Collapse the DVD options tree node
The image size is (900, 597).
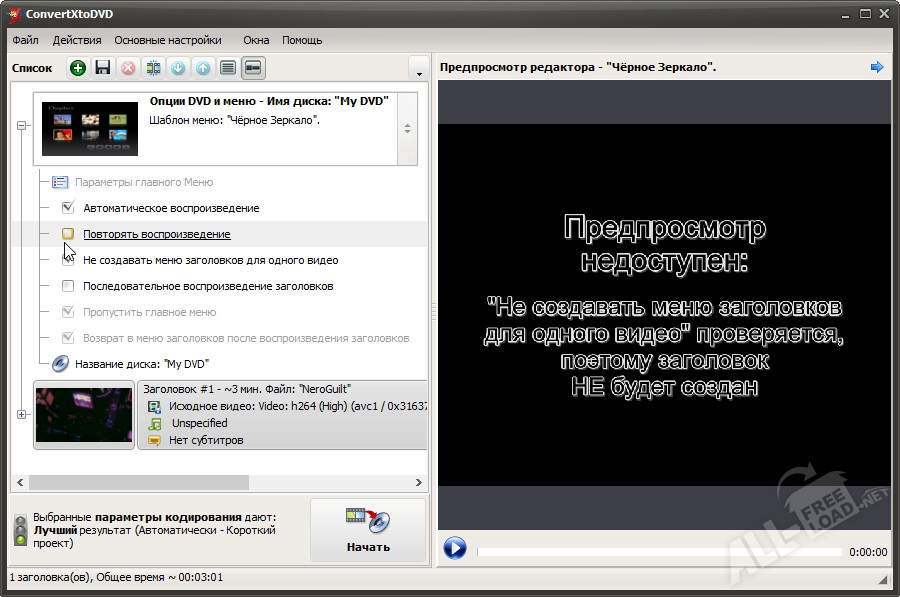coord(21,125)
